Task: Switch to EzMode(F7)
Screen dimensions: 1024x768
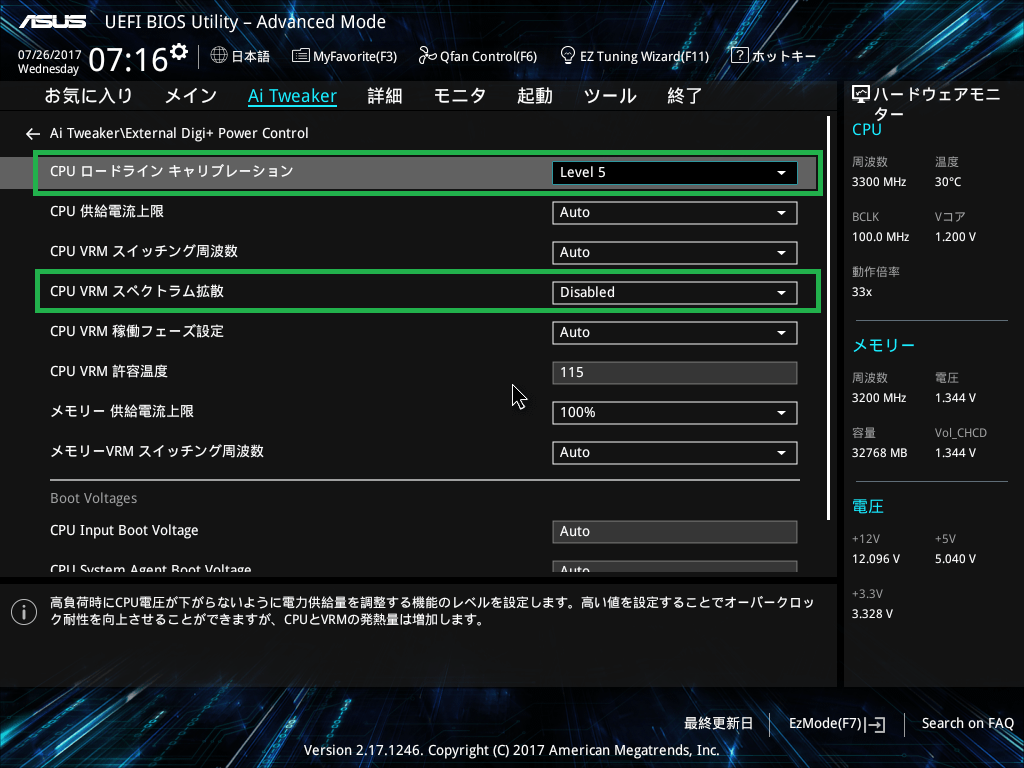Action: click(825, 724)
